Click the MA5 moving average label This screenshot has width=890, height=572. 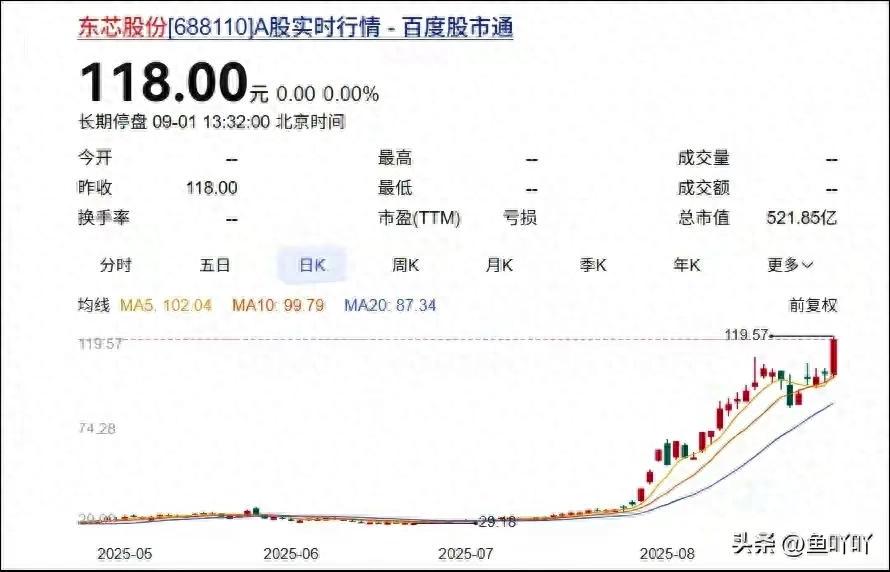coord(166,306)
